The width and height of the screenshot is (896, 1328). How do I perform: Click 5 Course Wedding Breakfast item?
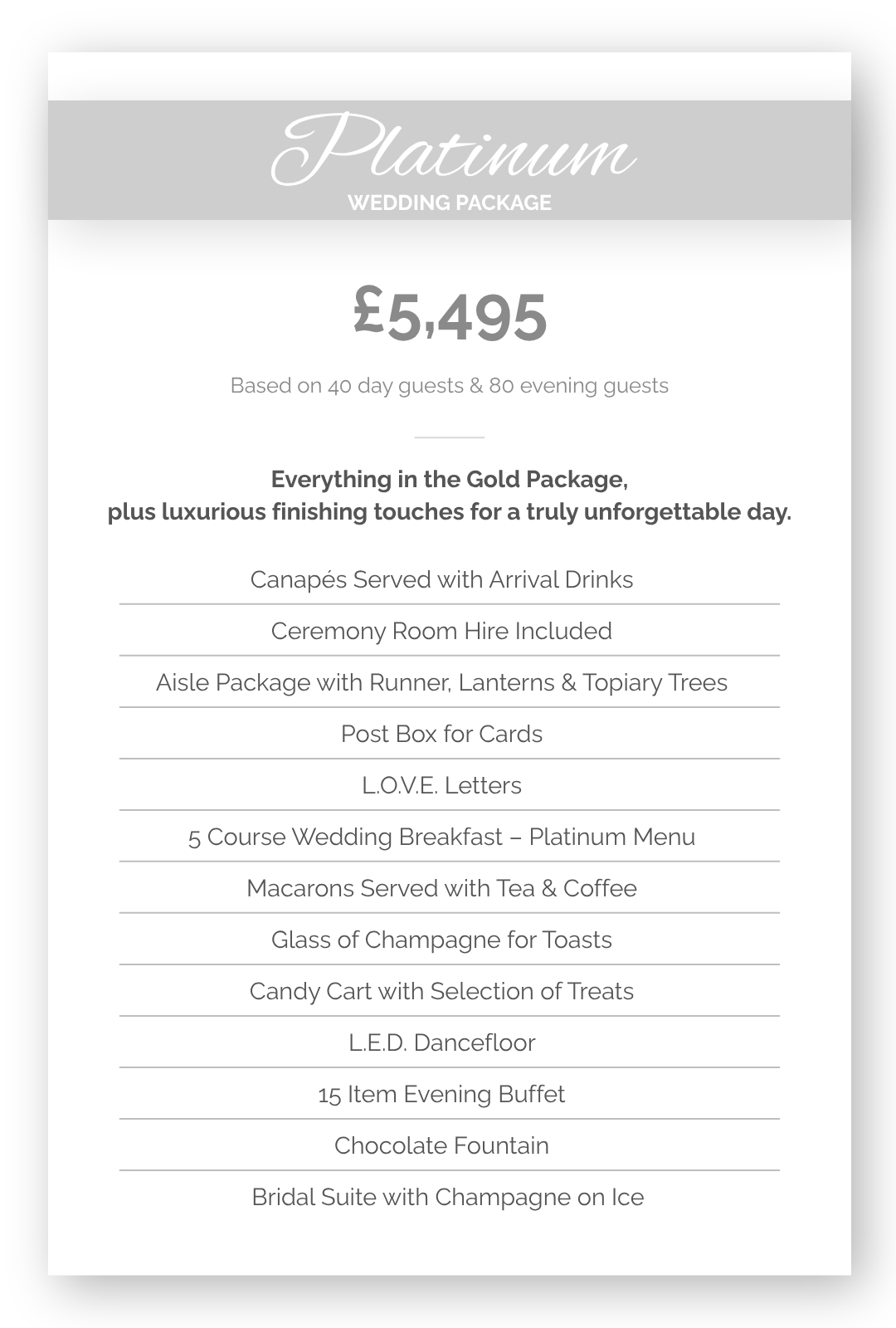441,837
